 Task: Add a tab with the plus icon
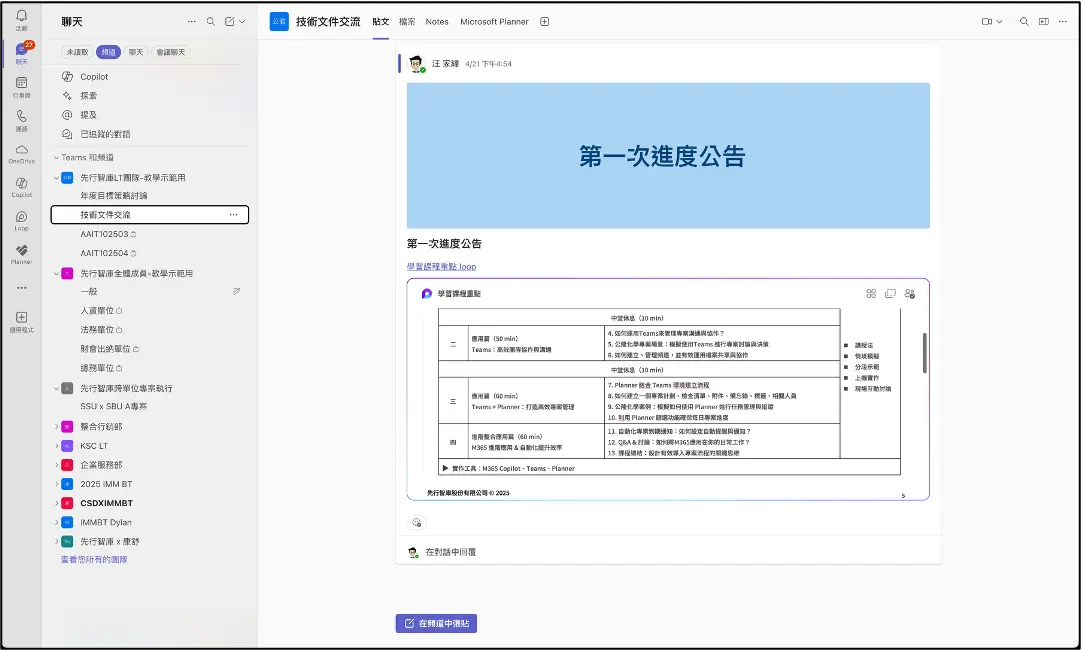click(544, 22)
